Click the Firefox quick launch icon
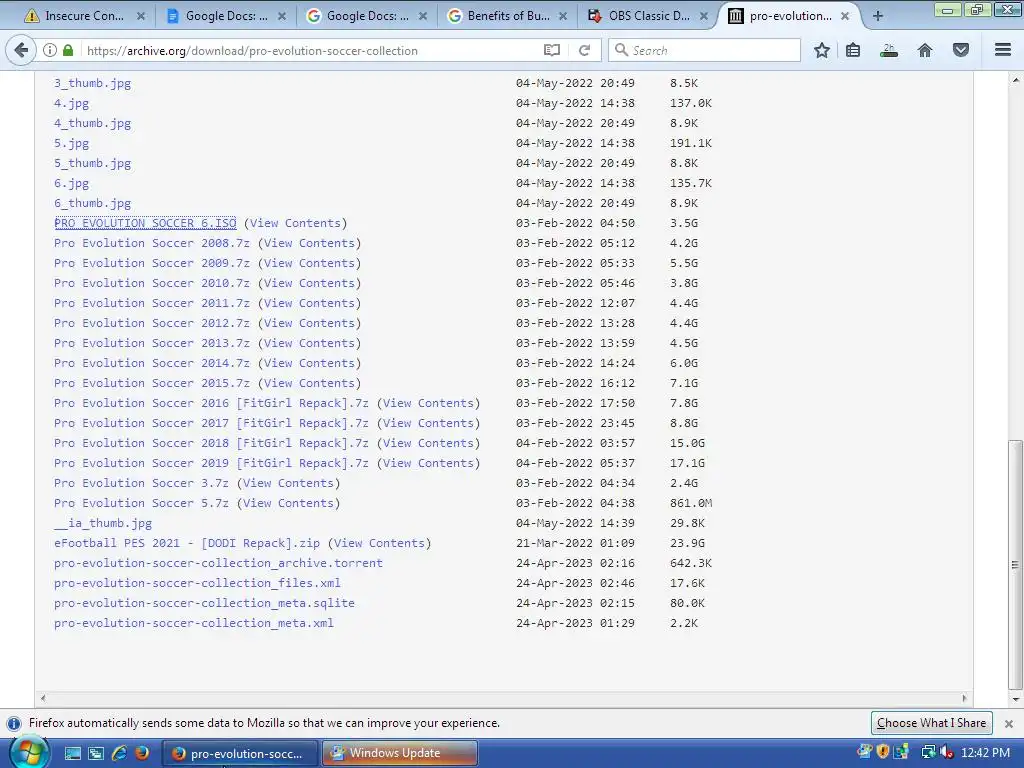The height and width of the screenshot is (768, 1024). pos(142,753)
